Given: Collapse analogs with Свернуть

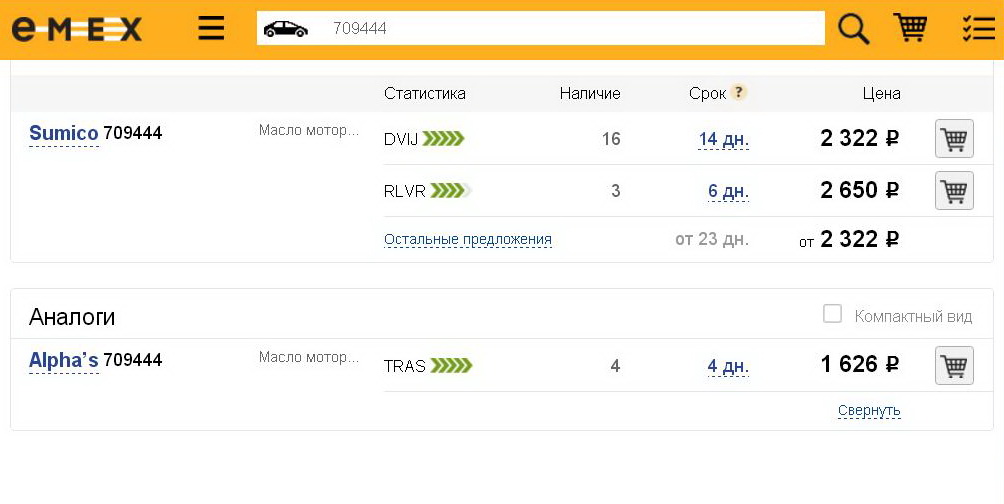Looking at the screenshot, I should pyautogui.click(x=869, y=410).
